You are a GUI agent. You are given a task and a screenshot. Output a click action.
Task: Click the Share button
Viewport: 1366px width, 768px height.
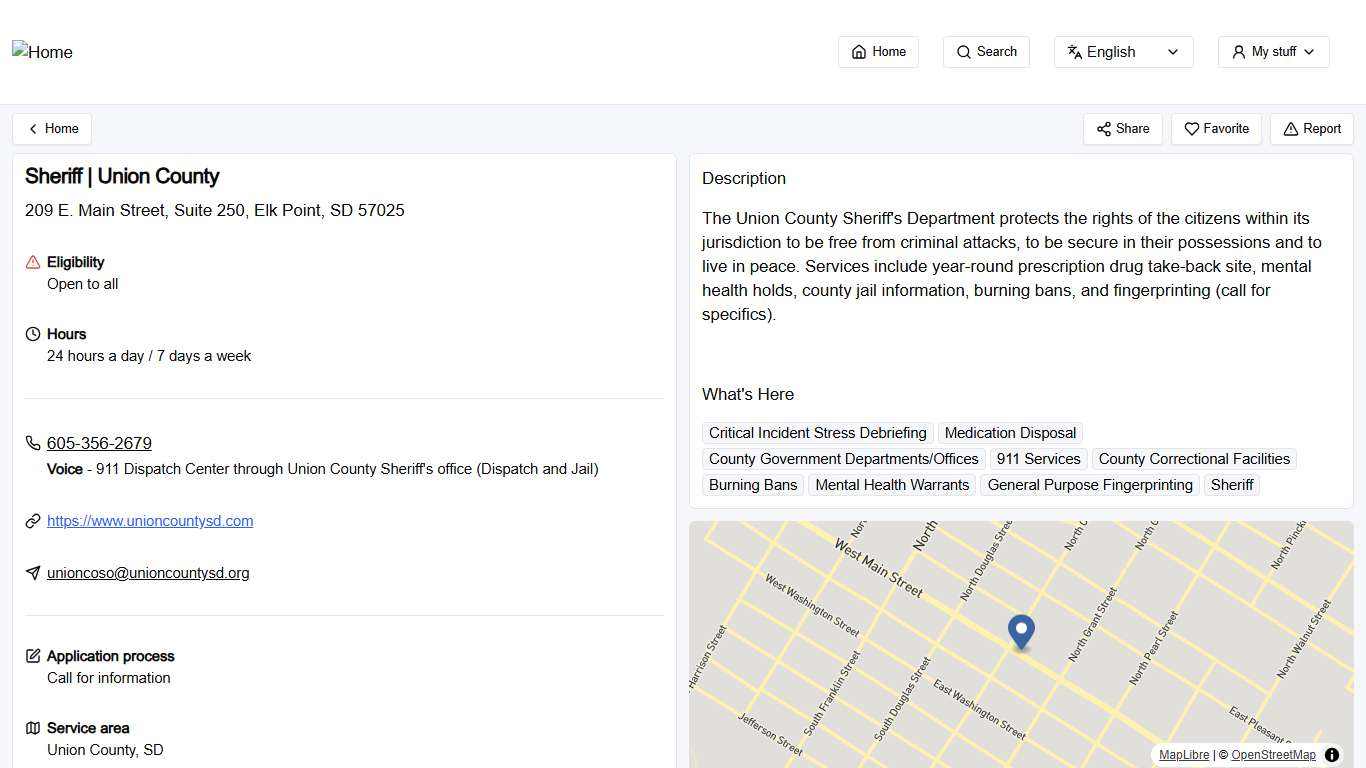tap(1122, 129)
